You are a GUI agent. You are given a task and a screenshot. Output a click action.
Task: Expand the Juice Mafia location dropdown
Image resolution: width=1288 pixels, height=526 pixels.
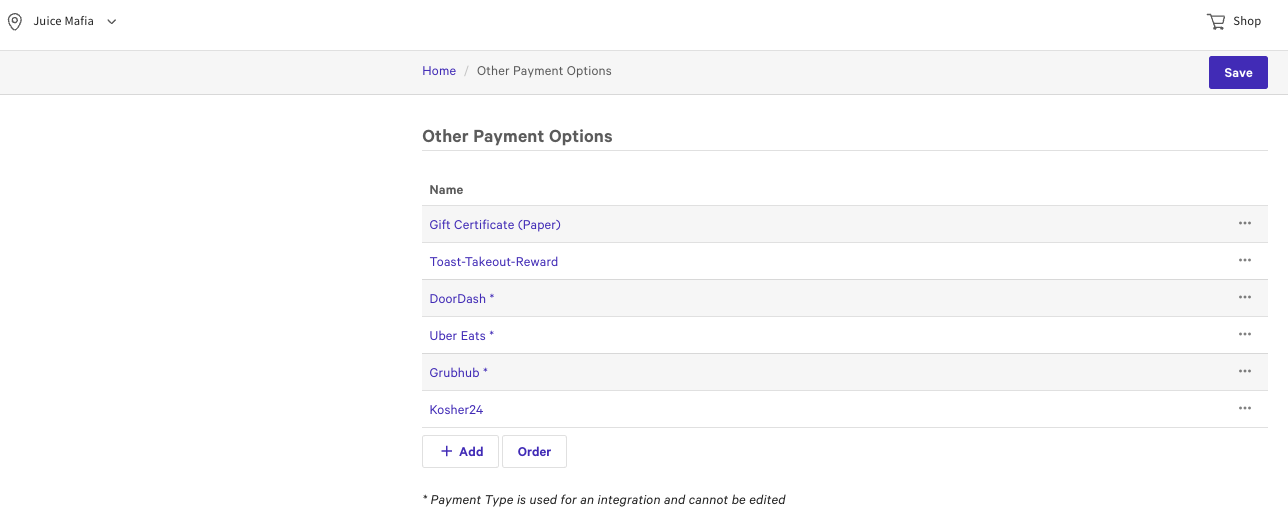tap(111, 21)
